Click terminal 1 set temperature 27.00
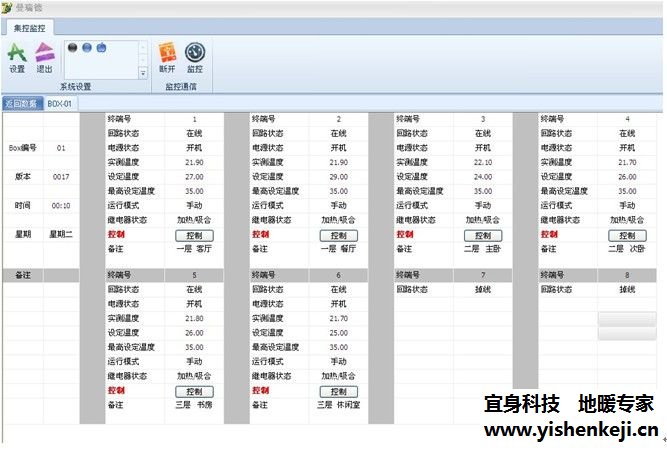 click(x=194, y=177)
